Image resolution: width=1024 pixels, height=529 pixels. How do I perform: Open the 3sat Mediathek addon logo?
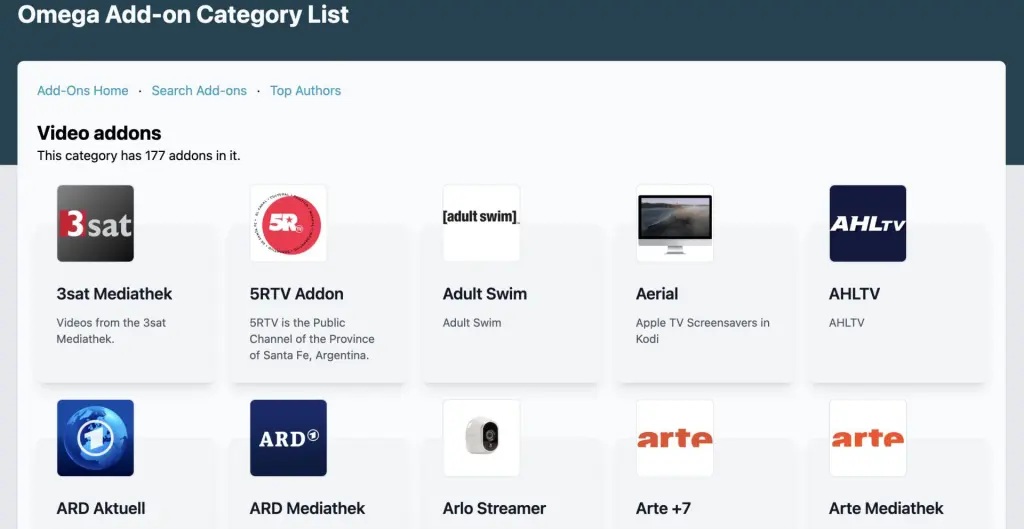(x=95, y=223)
